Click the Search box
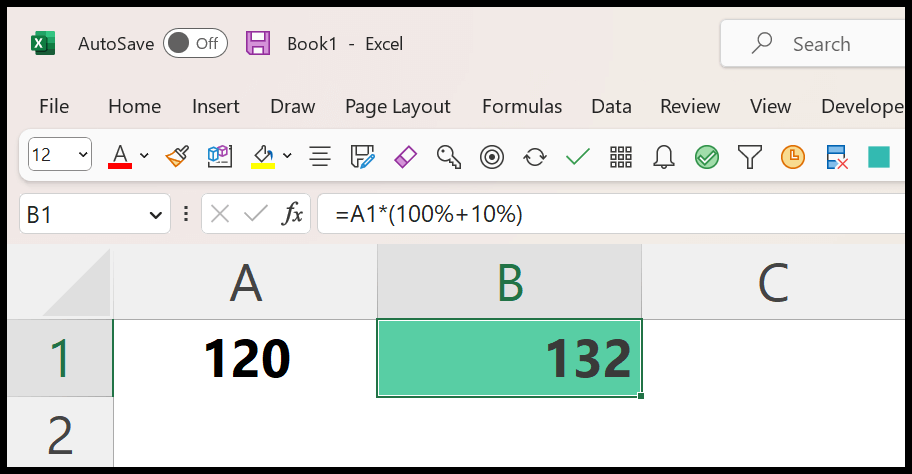The image size is (912, 474). [x=814, y=44]
